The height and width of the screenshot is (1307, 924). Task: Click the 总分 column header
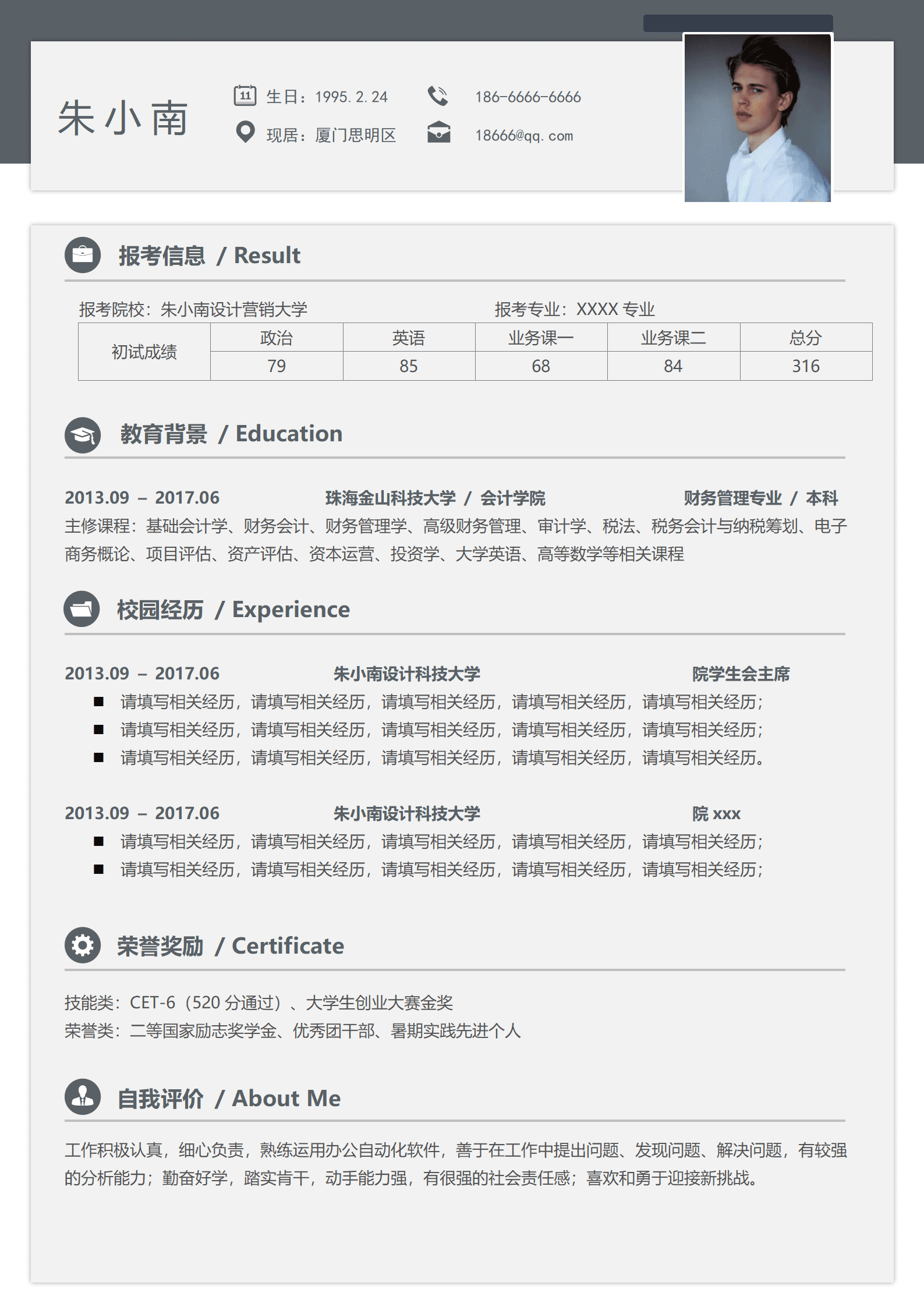(806, 338)
